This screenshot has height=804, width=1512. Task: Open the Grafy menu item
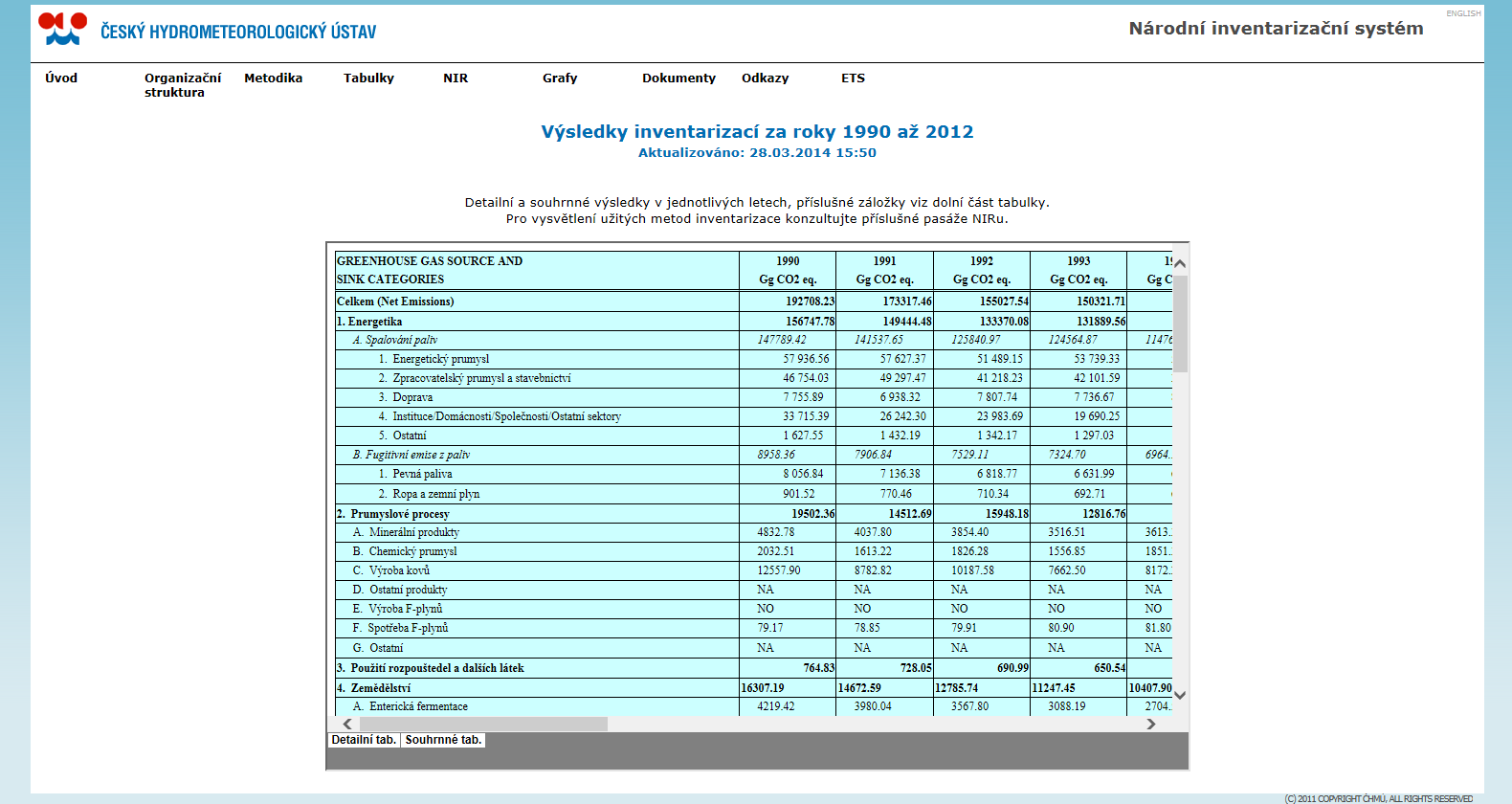(x=560, y=78)
